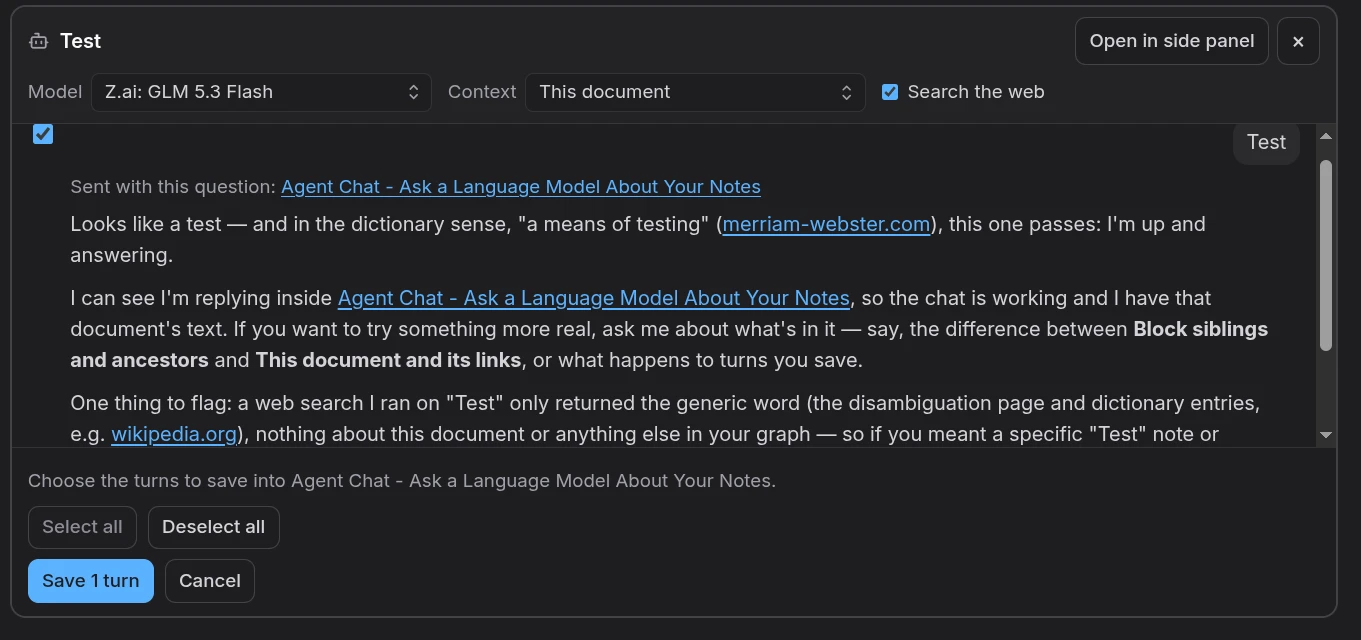
Task: Click the scrollbar down arrow in the chat
Action: [1326, 435]
